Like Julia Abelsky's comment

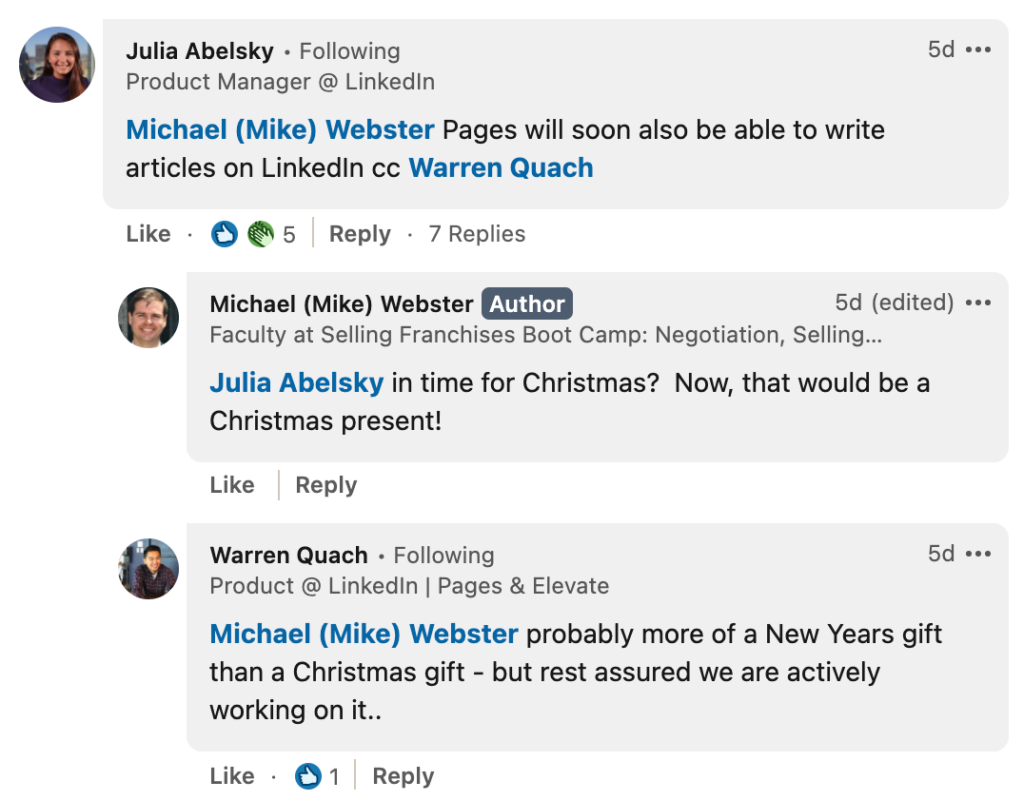point(148,234)
